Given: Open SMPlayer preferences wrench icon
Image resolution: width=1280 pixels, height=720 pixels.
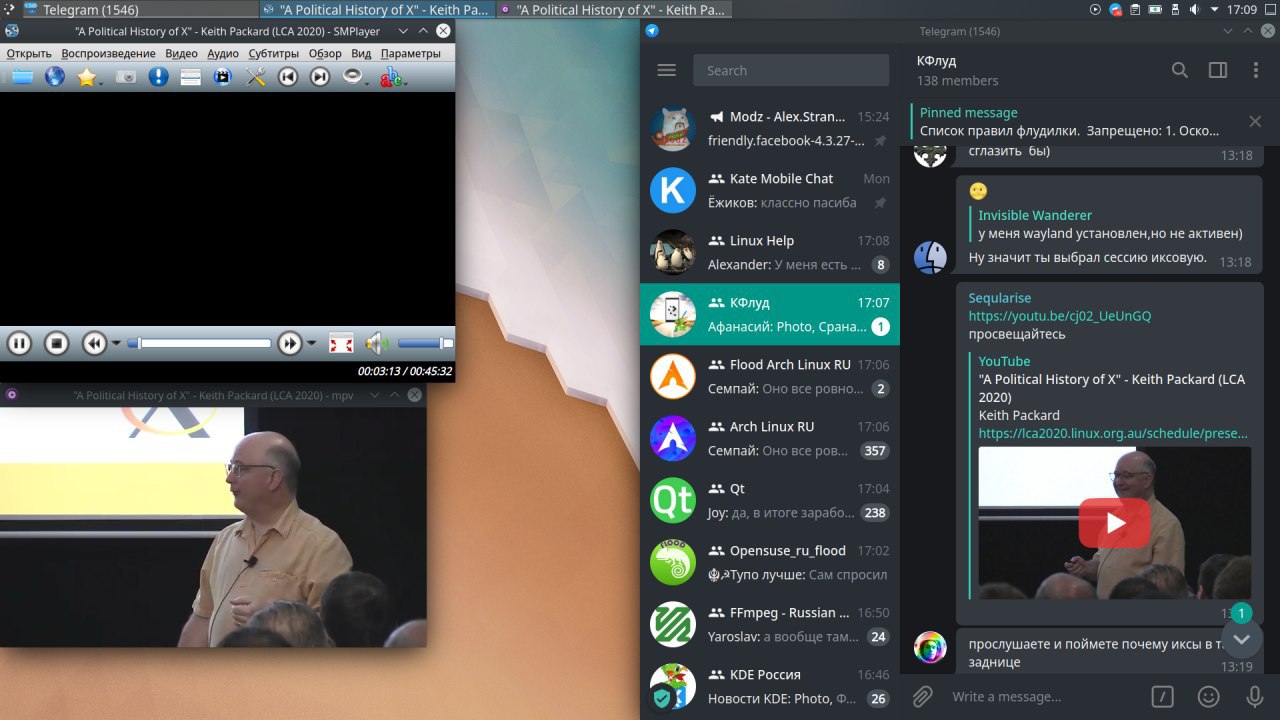Looking at the screenshot, I should click(256, 77).
